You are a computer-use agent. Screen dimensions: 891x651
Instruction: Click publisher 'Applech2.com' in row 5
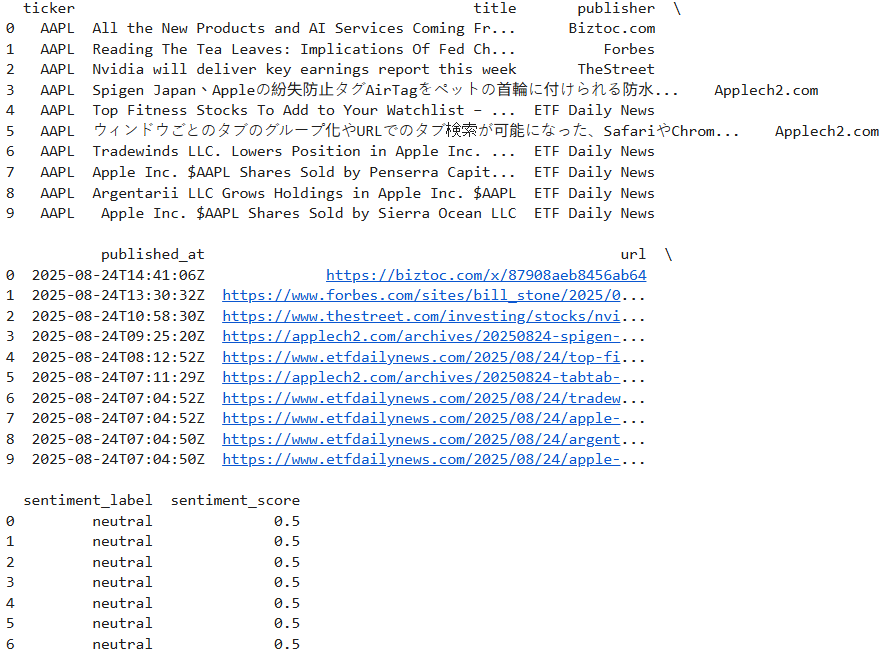827,131
